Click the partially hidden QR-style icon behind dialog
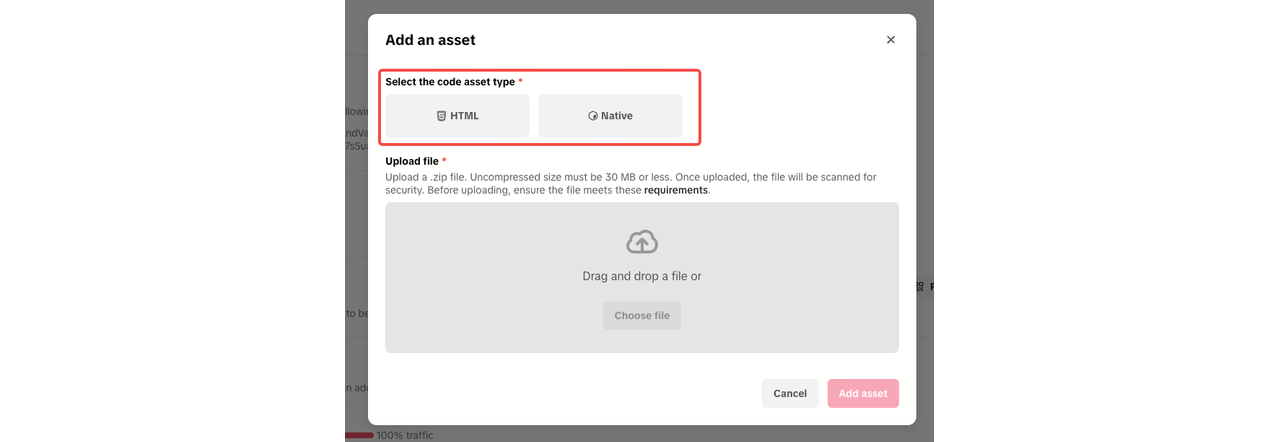The height and width of the screenshot is (442, 1280). coord(920,287)
